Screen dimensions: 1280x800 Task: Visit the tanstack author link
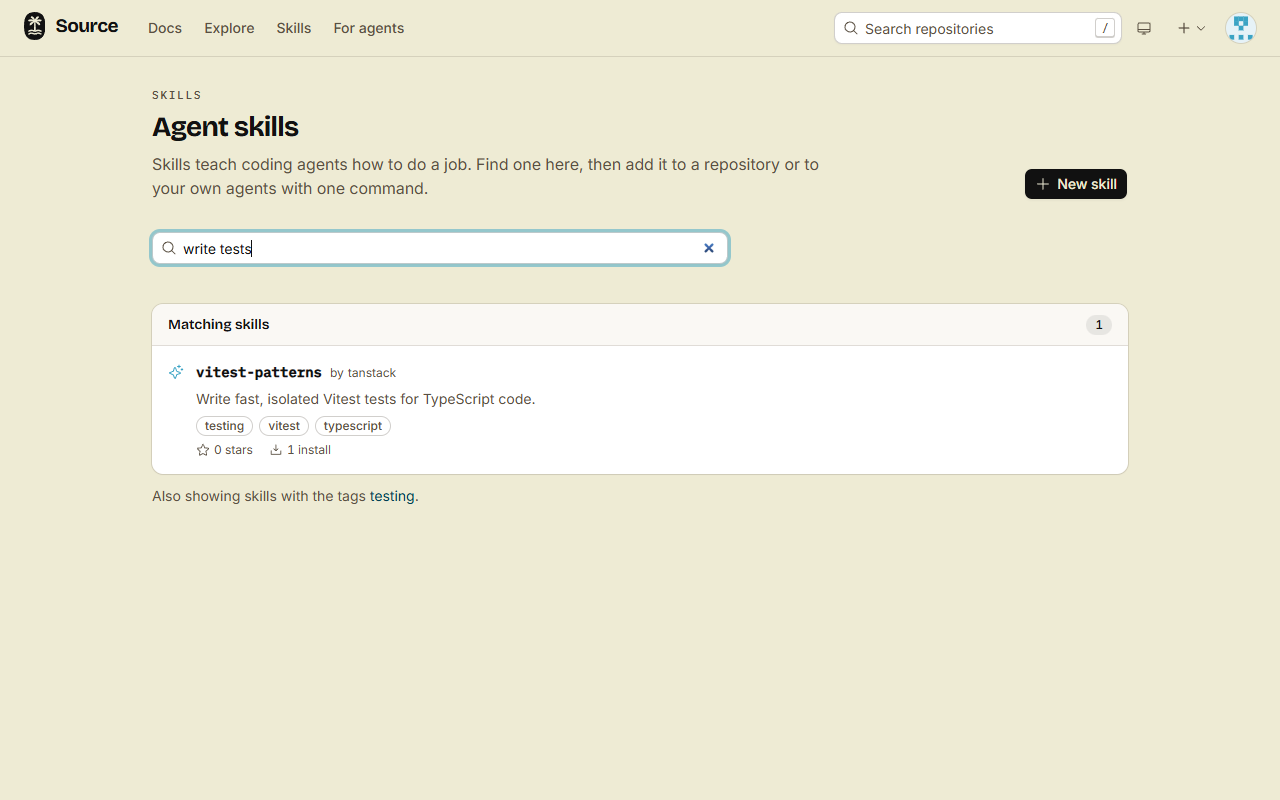coord(372,373)
